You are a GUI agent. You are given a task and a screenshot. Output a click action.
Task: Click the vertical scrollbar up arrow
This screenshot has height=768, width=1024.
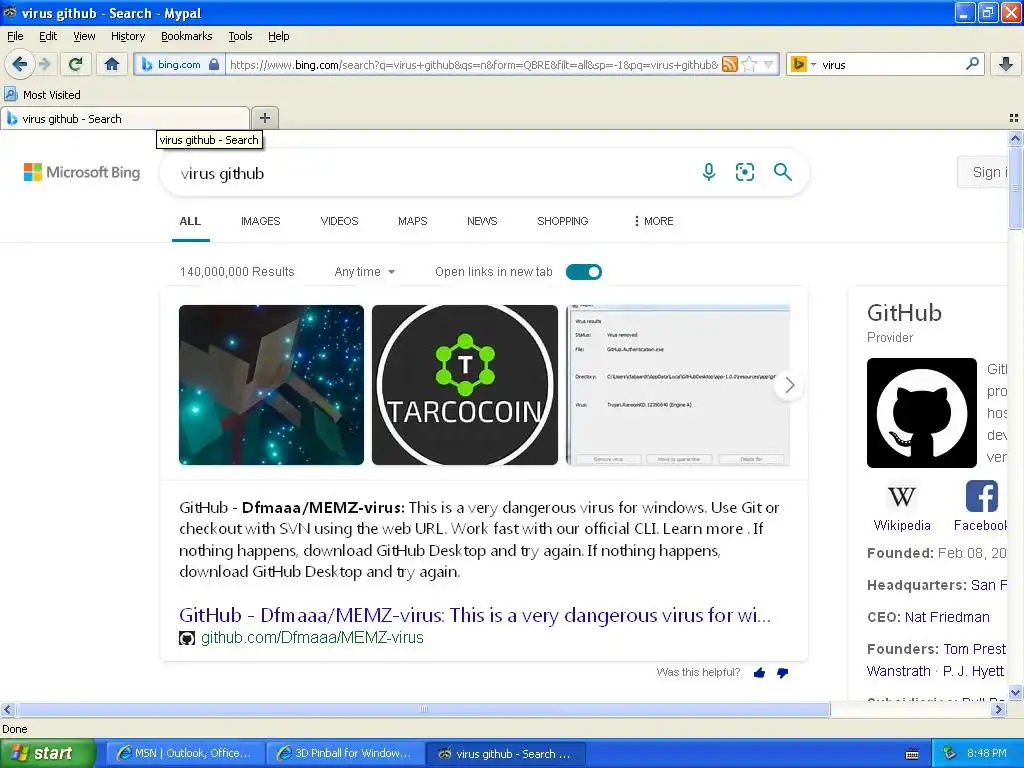click(1015, 138)
